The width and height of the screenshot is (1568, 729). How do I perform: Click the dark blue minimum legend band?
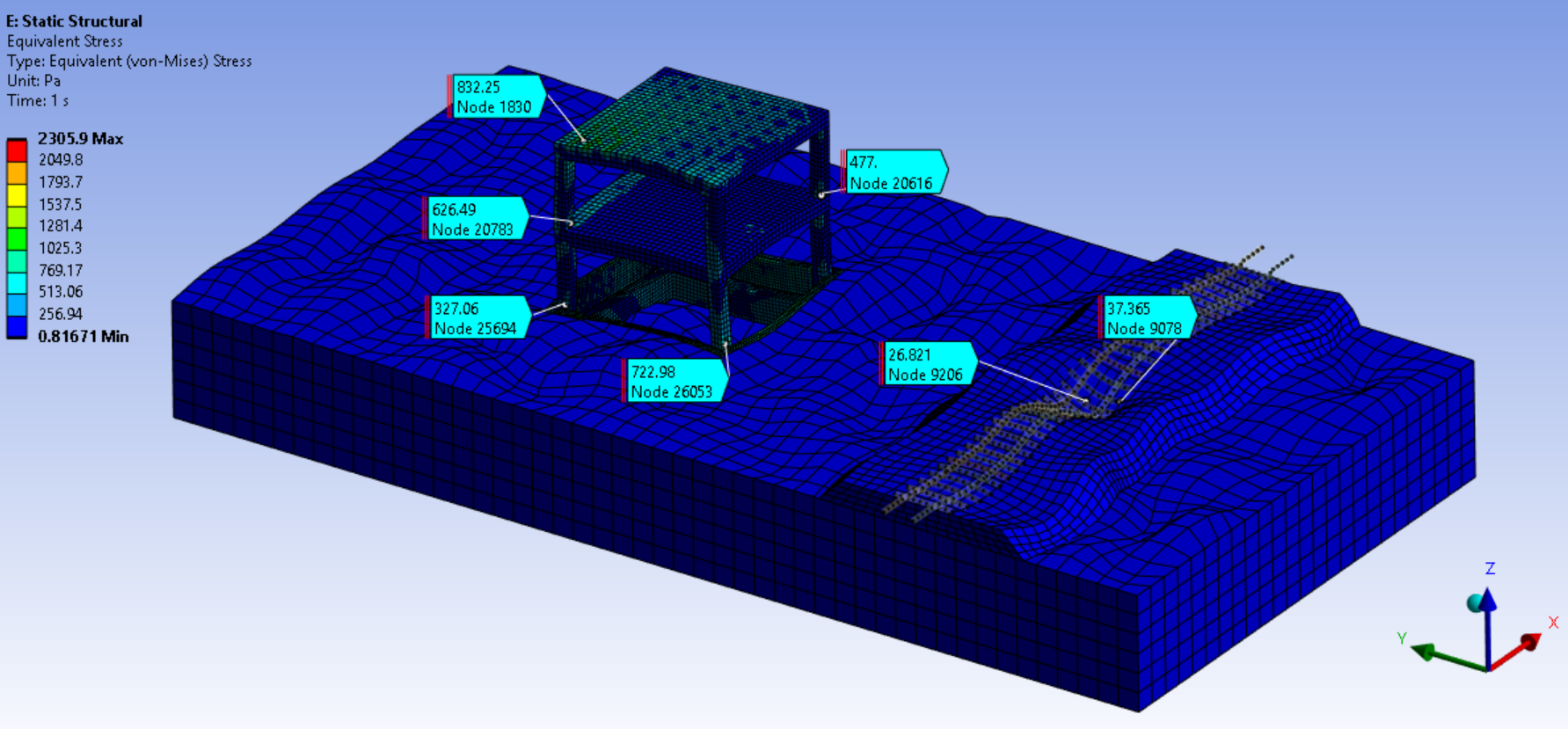point(17,327)
